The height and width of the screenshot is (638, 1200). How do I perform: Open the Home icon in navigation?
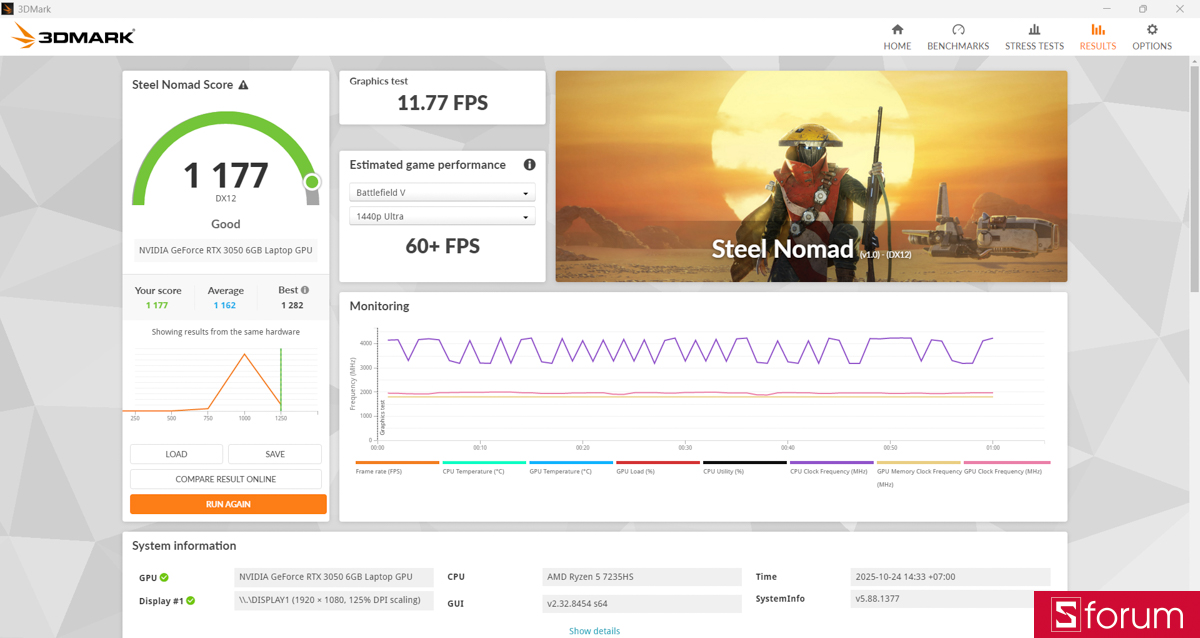[897, 30]
